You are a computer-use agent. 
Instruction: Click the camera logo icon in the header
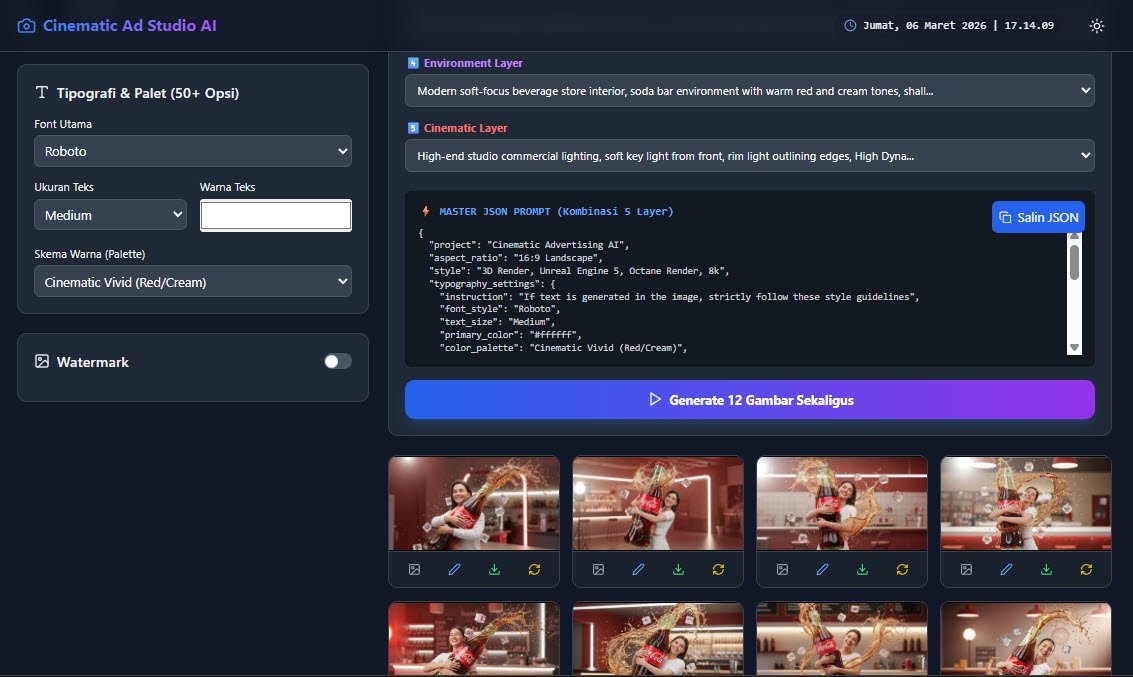[26, 26]
